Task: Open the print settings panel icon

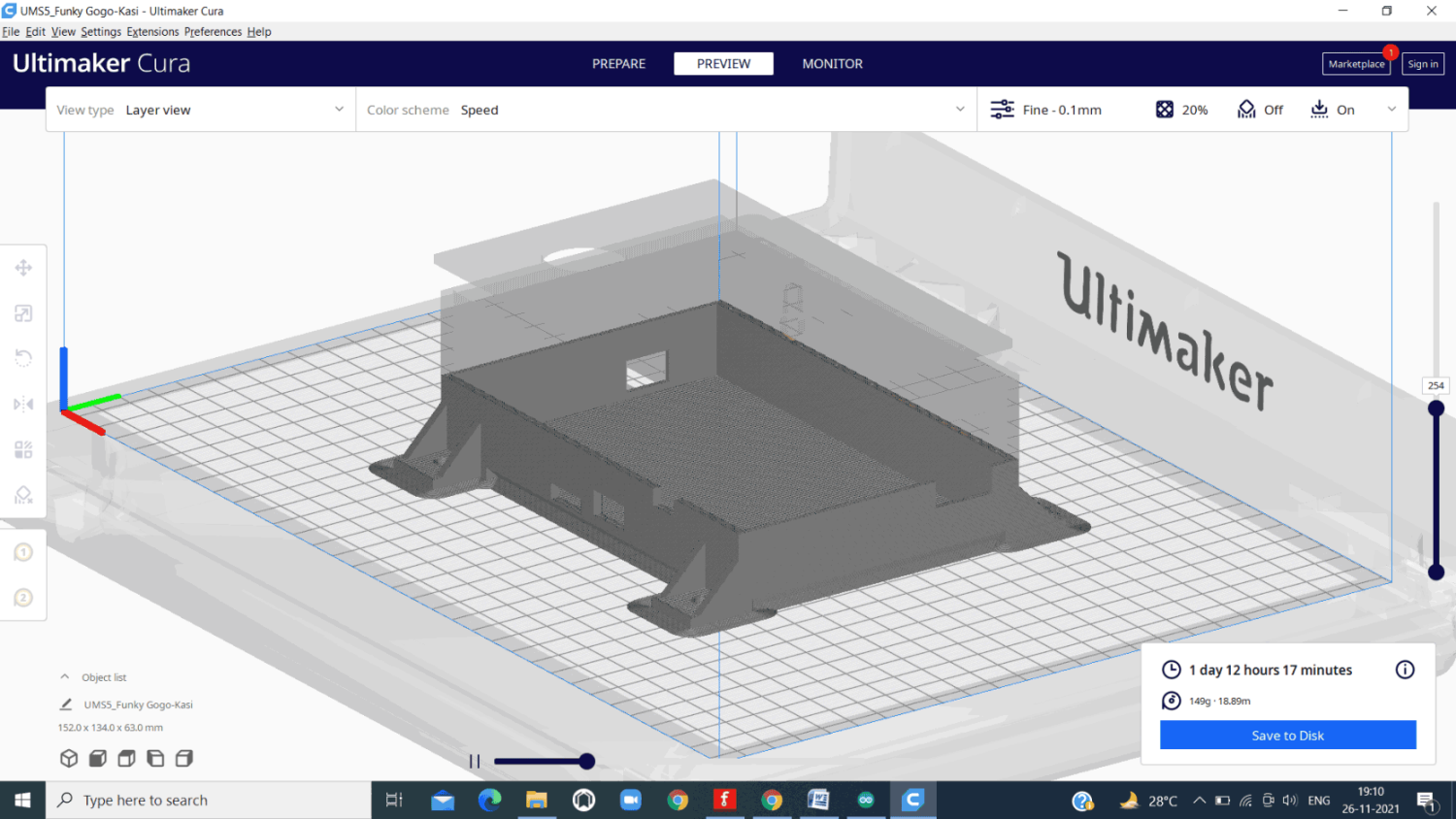Action: click(x=1002, y=109)
